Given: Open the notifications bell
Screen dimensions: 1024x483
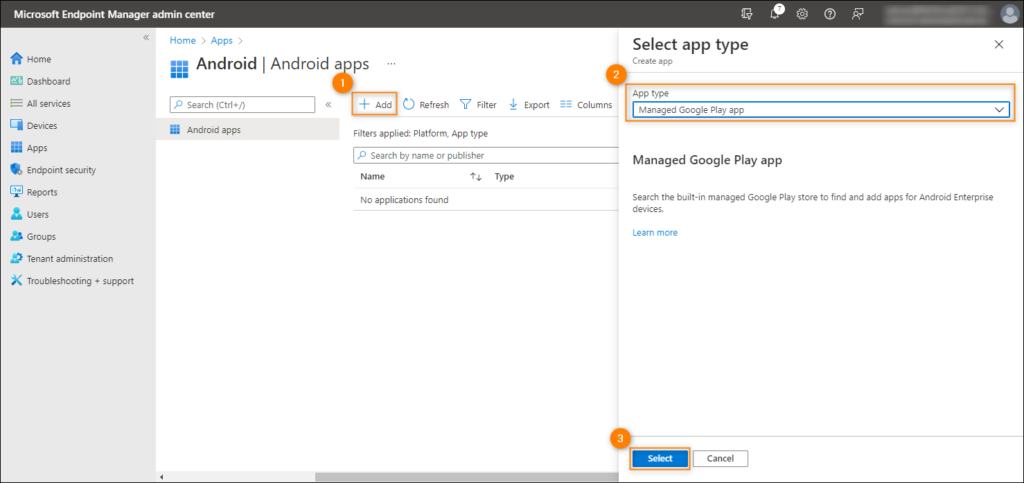Looking at the screenshot, I should (x=775, y=14).
